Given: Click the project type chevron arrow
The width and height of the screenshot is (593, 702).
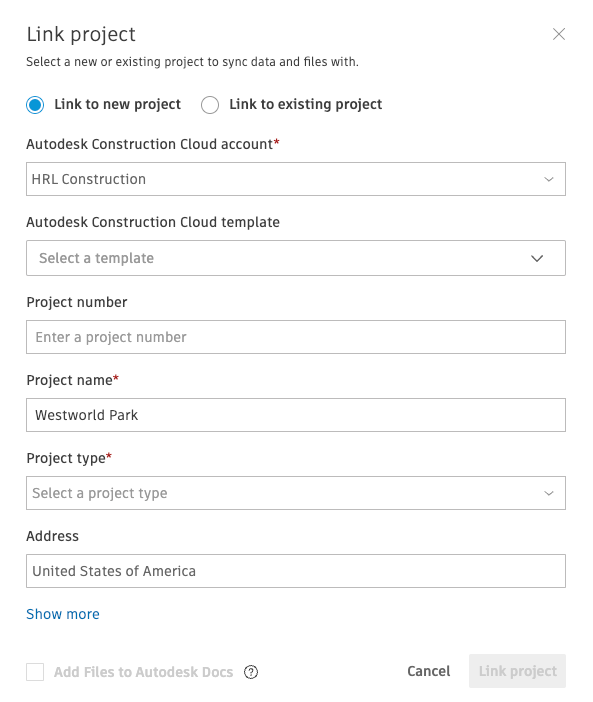Looking at the screenshot, I should (x=549, y=493).
